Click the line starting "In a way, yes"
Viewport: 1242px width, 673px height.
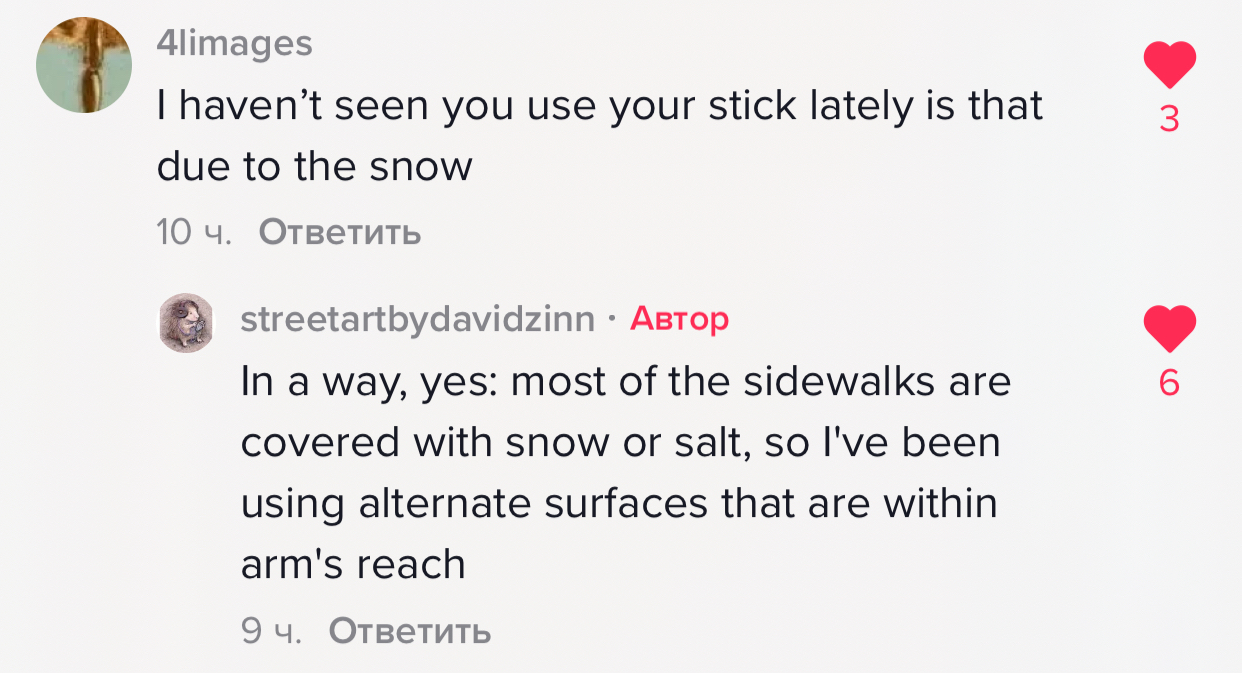click(625, 381)
